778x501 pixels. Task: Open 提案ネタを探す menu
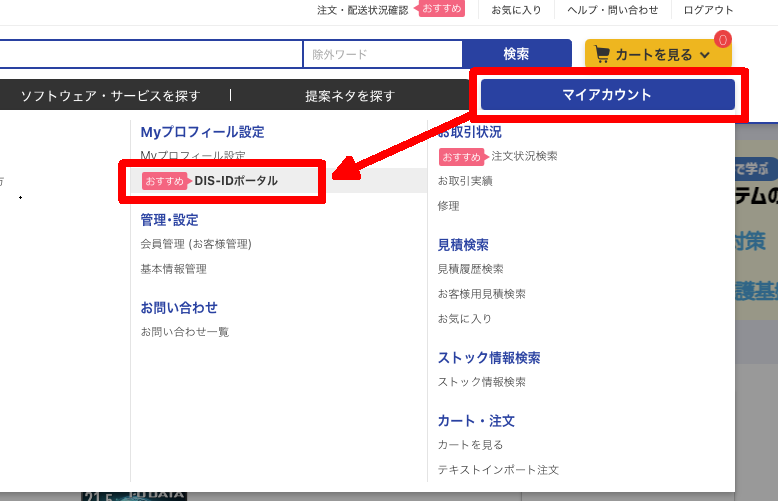[x=350, y=96]
